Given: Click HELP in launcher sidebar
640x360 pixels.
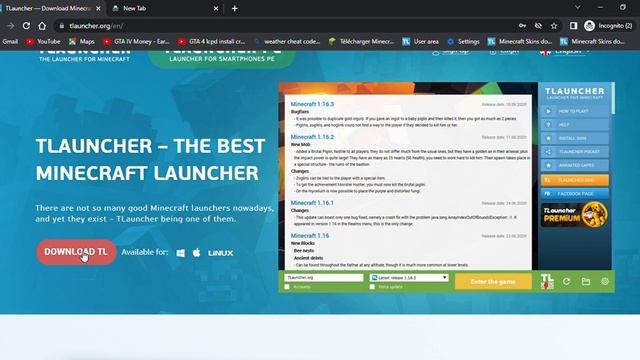Looking at the screenshot, I should tap(575, 124).
